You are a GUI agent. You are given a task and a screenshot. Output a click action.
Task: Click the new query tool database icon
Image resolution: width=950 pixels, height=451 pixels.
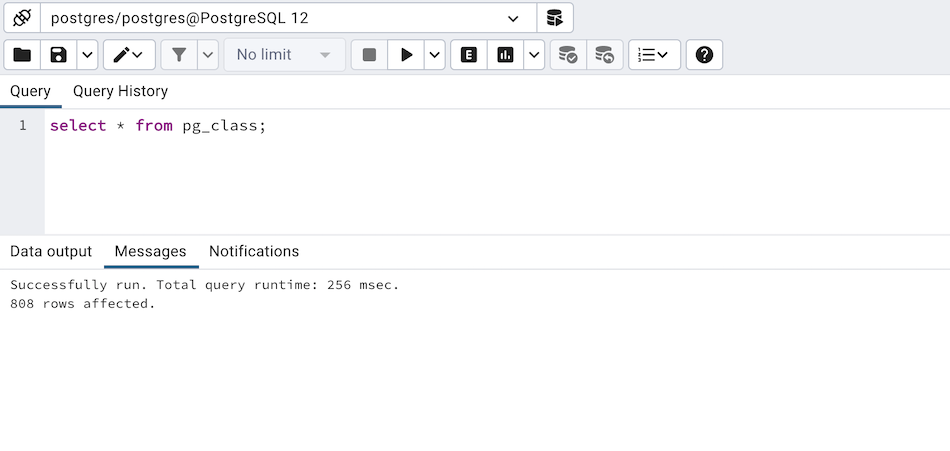point(554,18)
